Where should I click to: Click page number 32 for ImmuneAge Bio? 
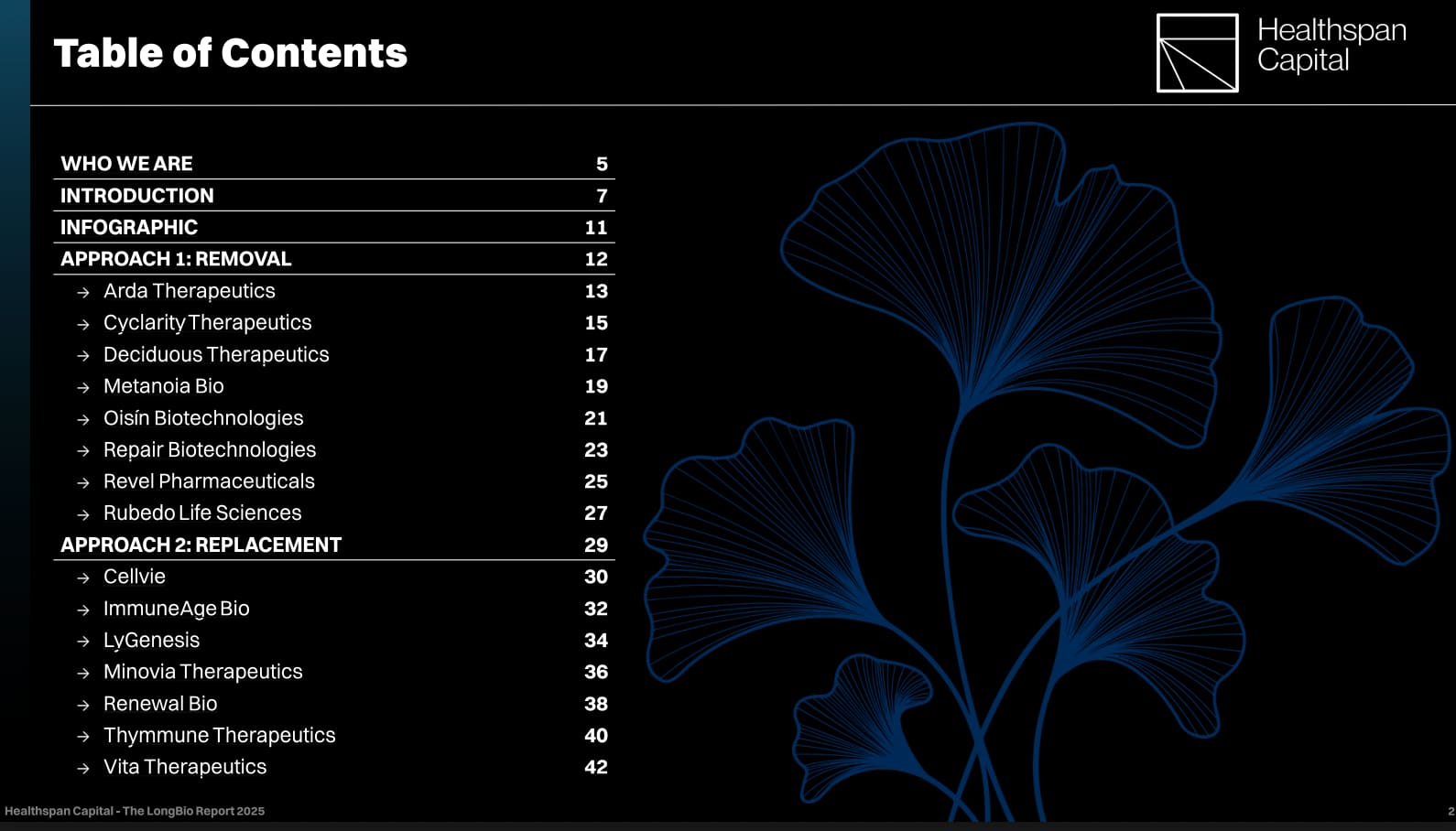[x=596, y=609]
